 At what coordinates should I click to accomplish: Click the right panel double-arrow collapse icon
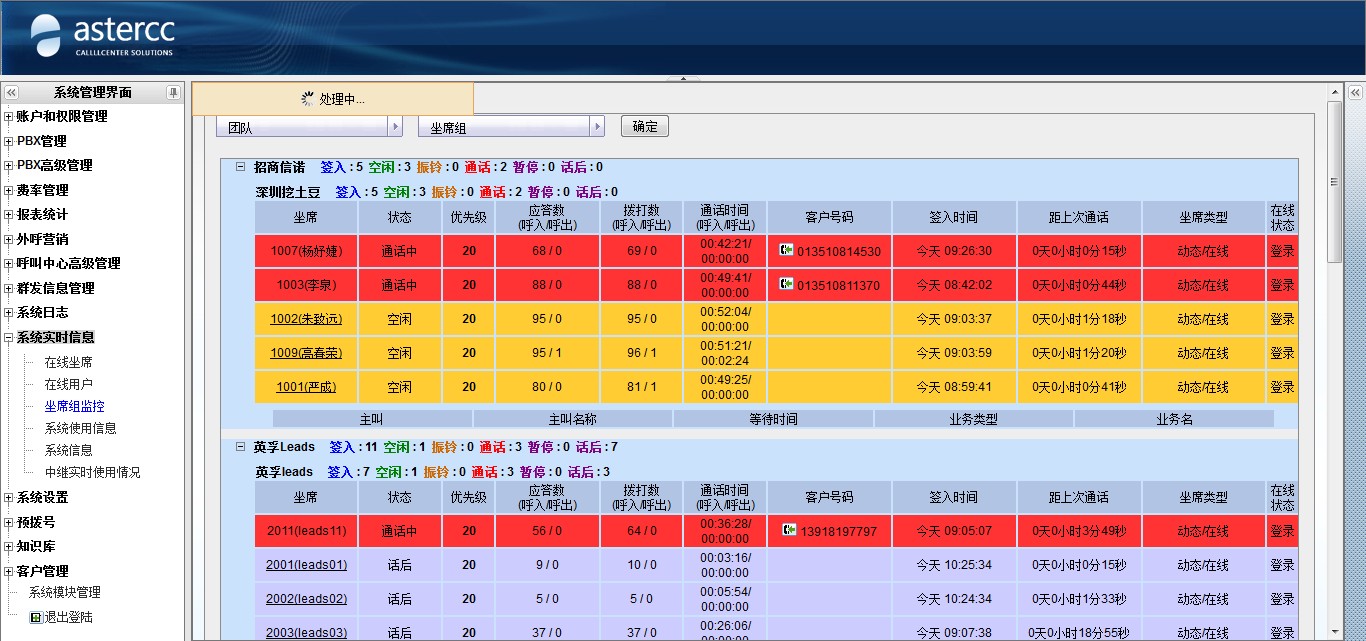coord(1355,92)
